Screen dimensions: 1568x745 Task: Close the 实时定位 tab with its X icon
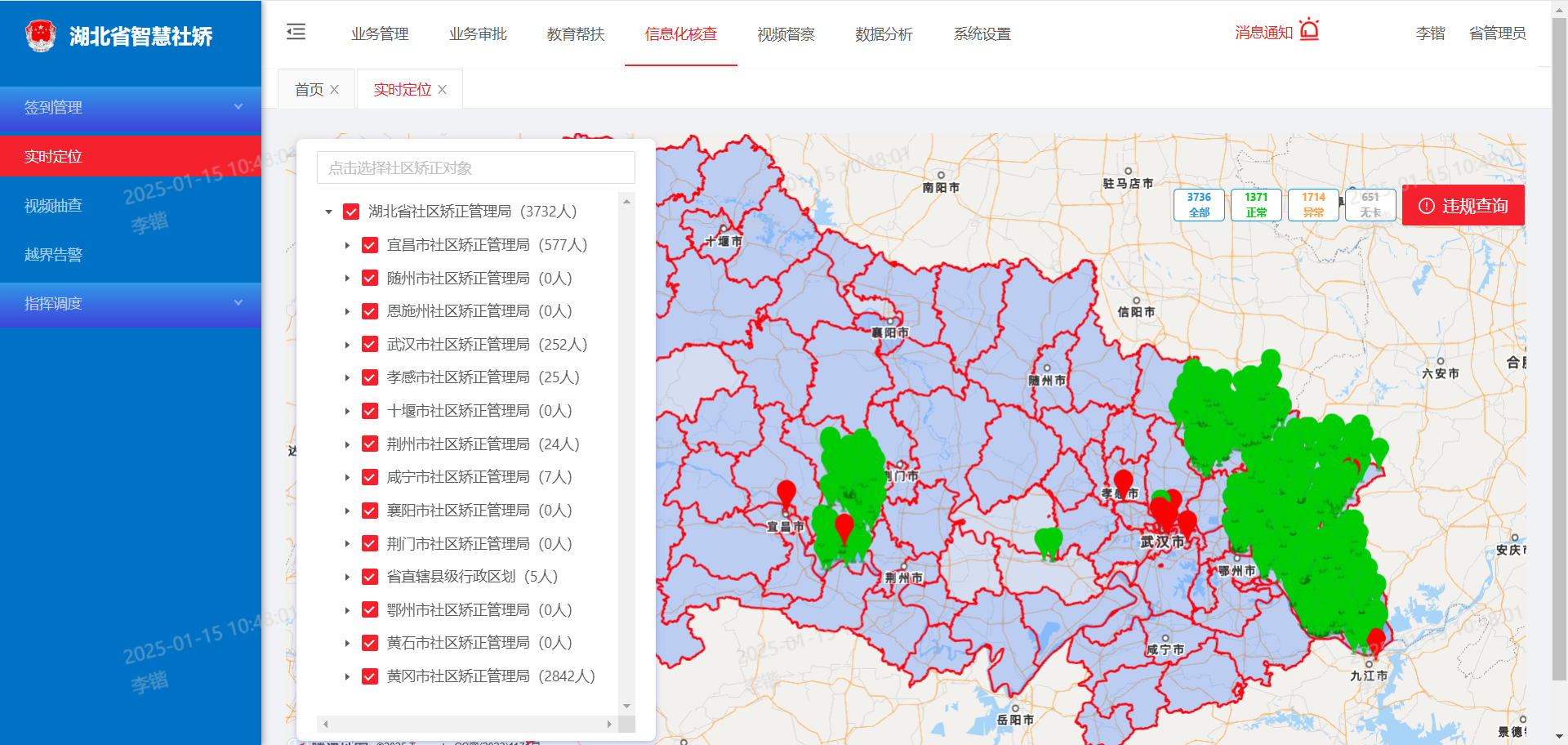pyautogui.click(x=443, y=90)
